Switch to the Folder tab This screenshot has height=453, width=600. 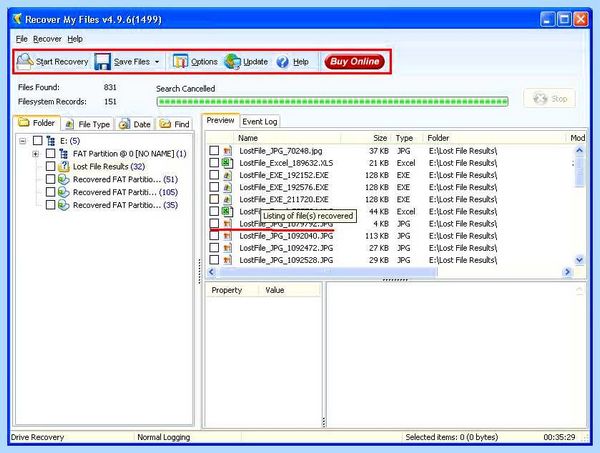pyautogui.click(x=37, y=123)
